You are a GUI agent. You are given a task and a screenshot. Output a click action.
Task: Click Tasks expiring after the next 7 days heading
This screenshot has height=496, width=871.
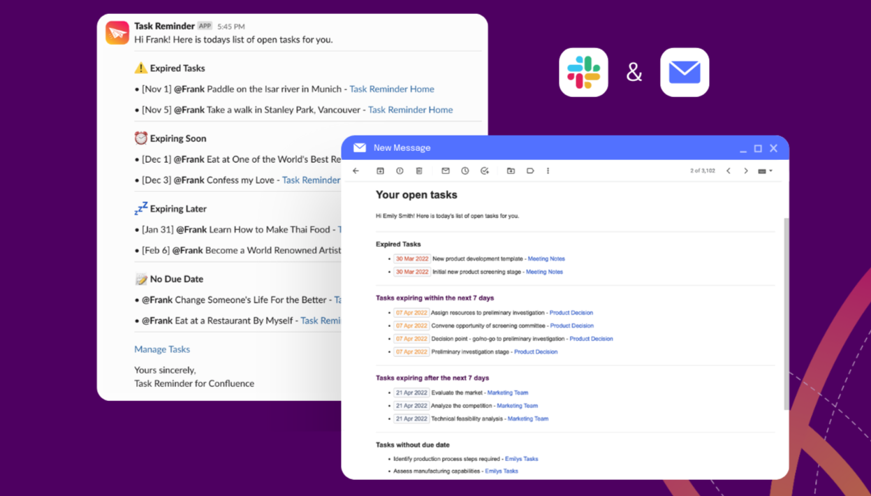coord(432,378)
